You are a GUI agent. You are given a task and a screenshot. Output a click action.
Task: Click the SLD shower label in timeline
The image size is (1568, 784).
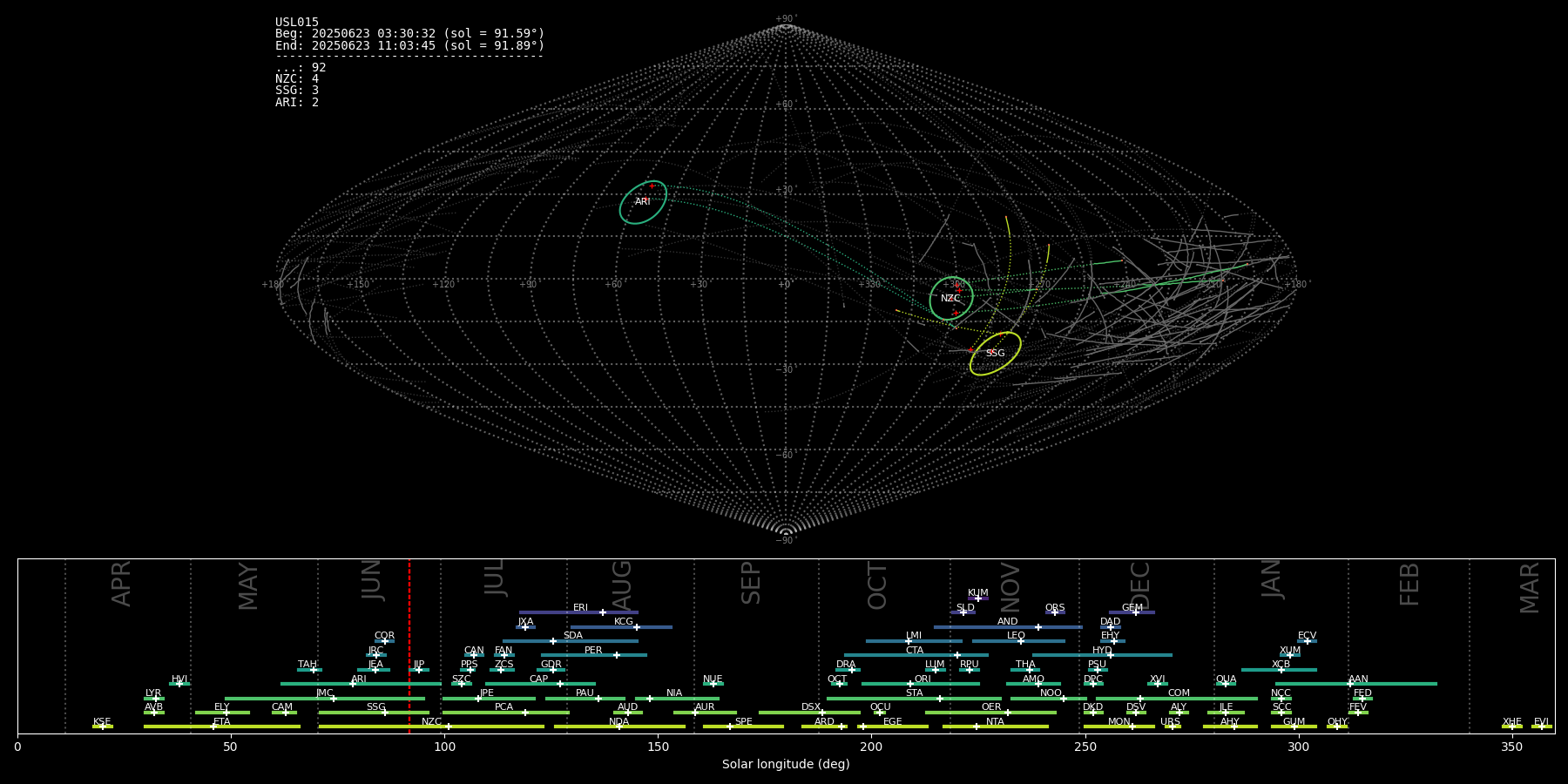pos(965,608)
